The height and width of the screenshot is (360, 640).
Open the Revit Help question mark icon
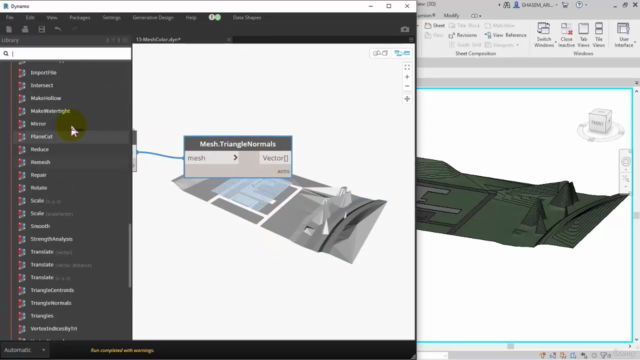[x=579, y=5]
